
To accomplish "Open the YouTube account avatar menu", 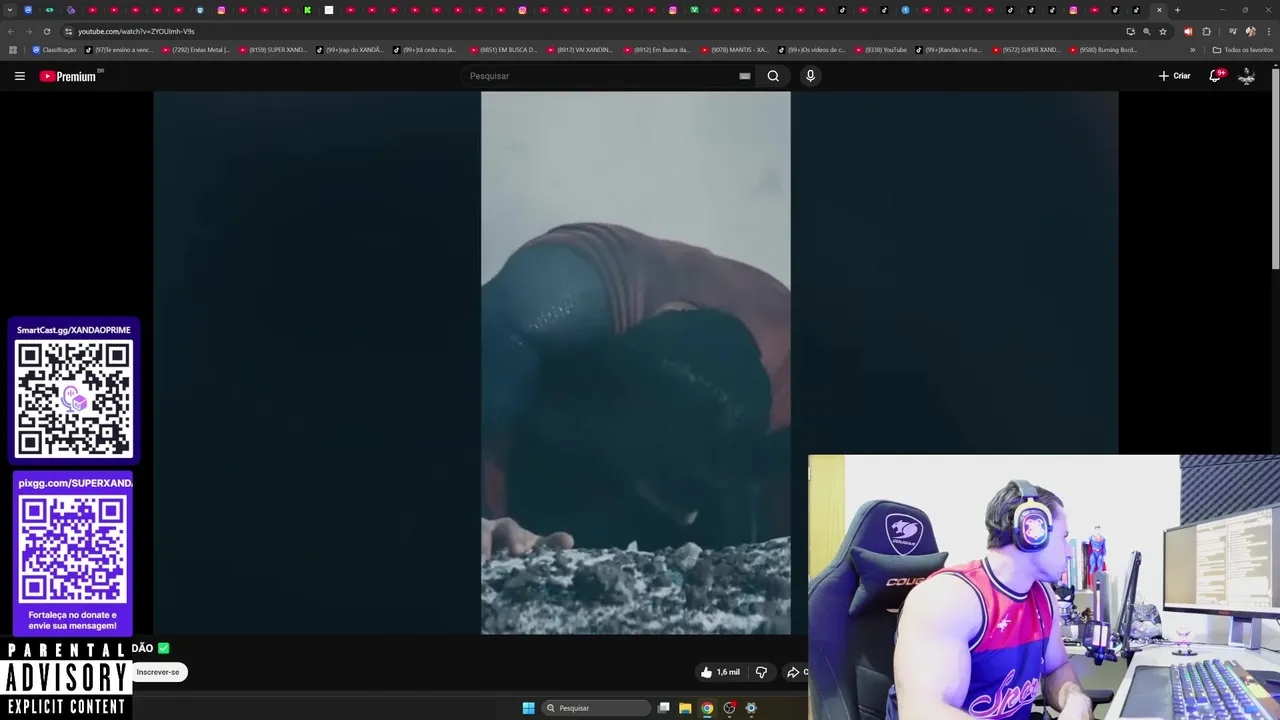I will point(1246,76).
